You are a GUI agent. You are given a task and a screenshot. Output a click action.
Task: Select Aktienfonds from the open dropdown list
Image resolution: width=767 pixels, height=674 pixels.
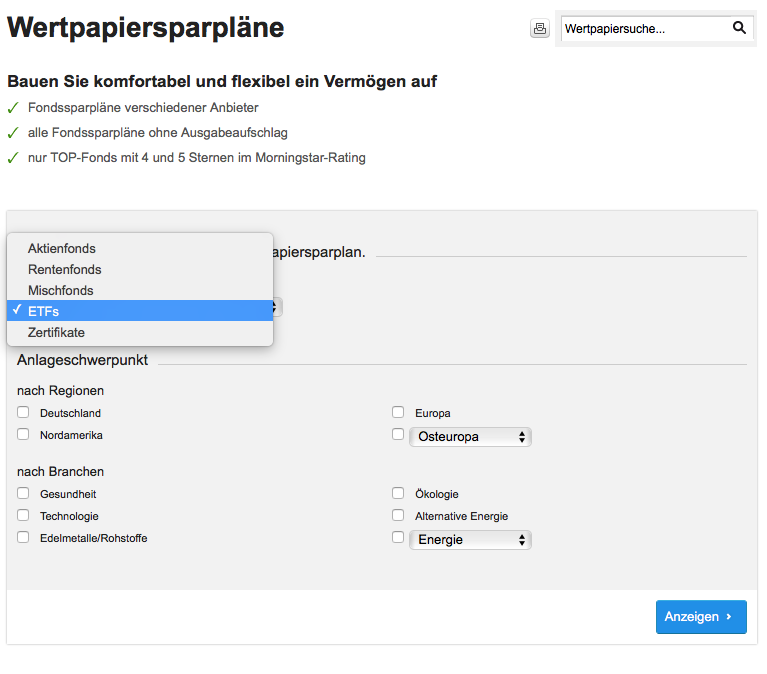(62, 248)
